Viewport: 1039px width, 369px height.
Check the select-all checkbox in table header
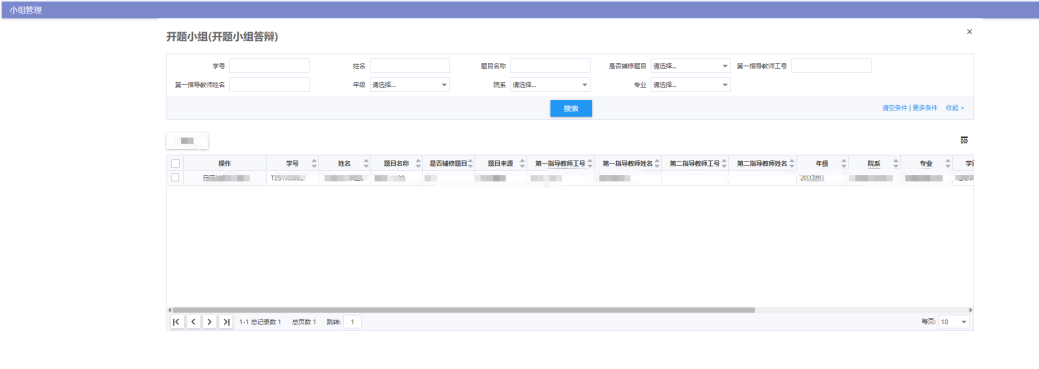click(x=175, y=164)
